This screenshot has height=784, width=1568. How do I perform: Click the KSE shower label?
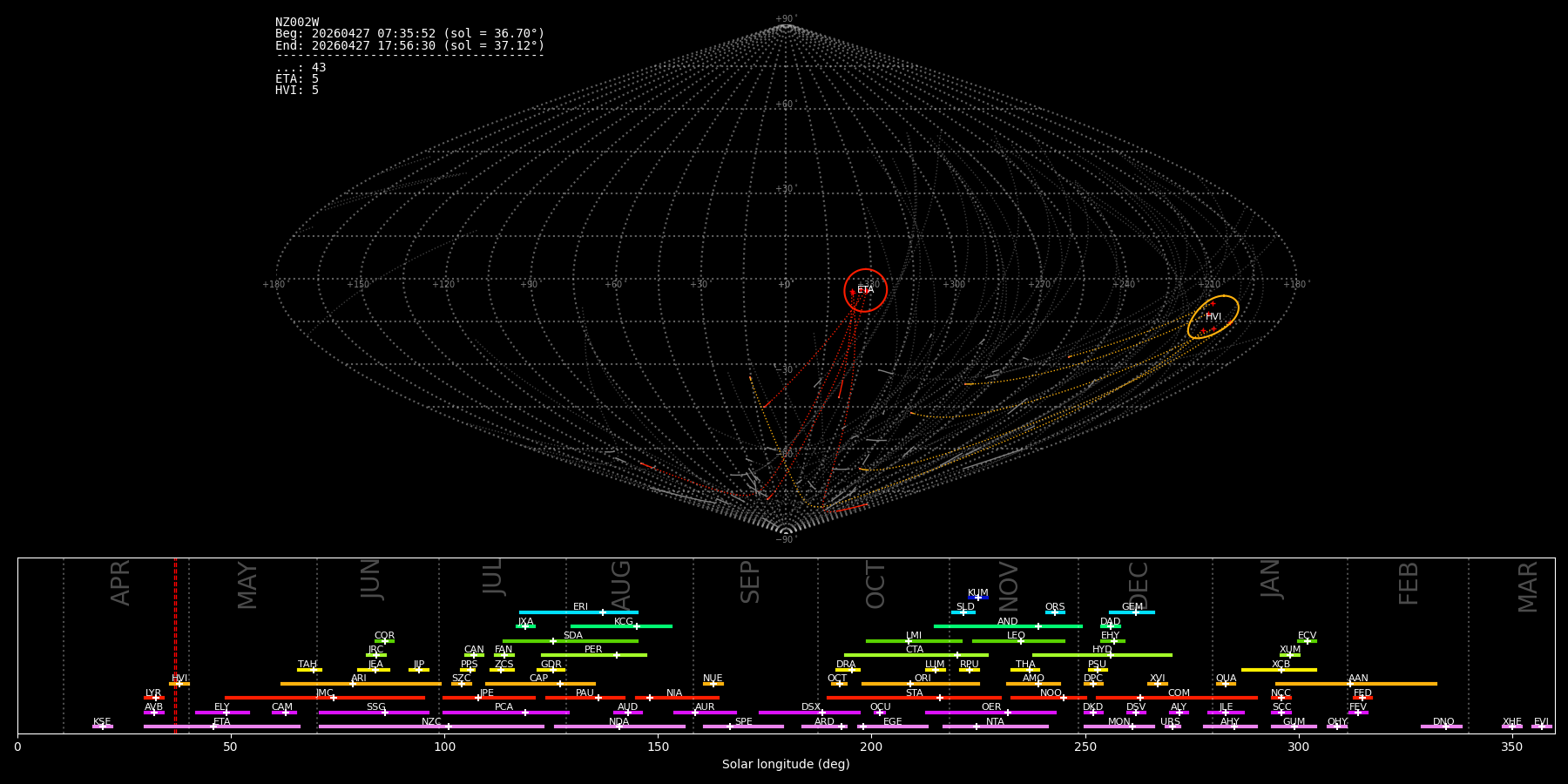click(x=102, y=722)
